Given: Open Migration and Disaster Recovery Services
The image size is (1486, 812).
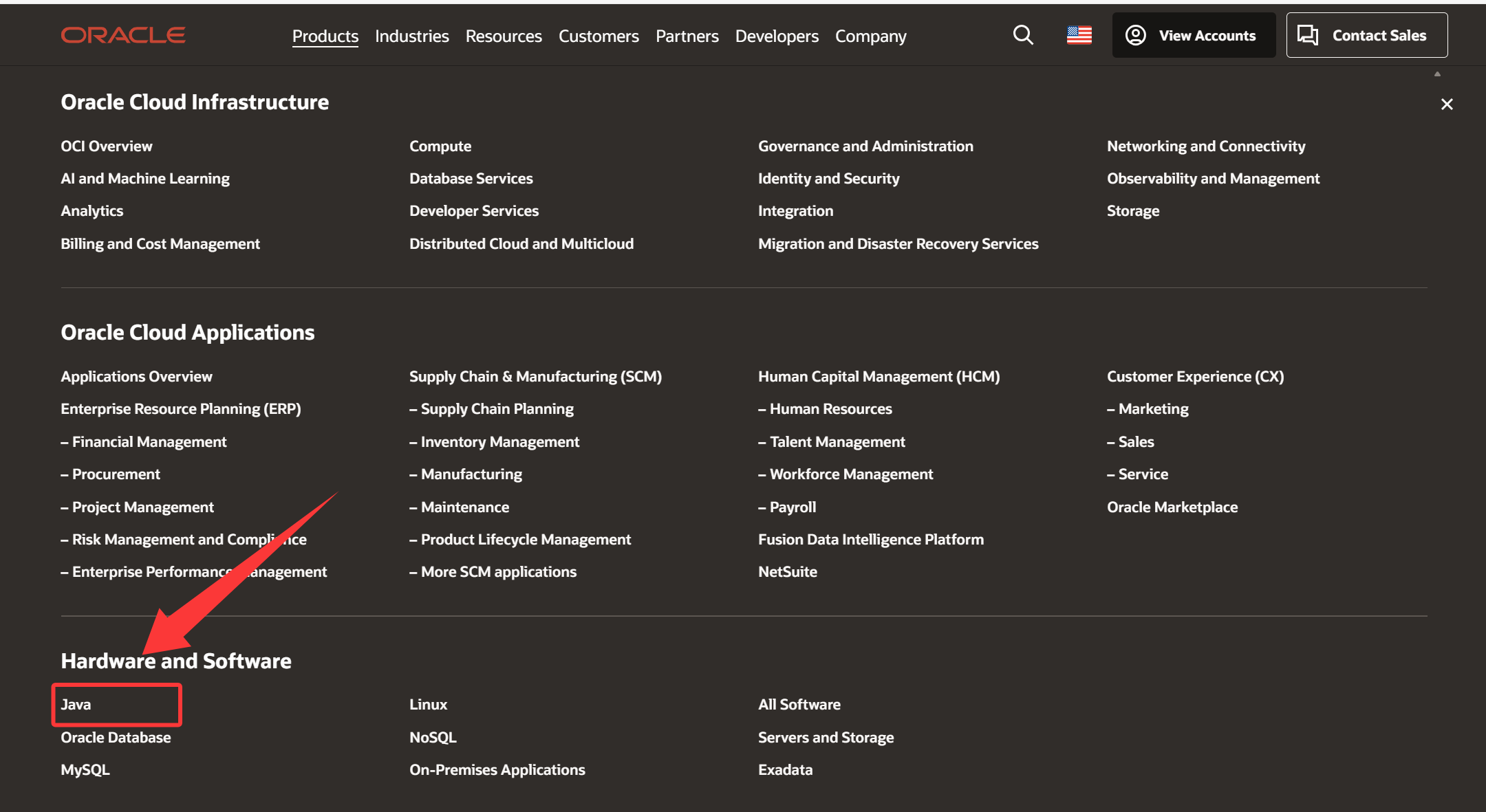Looking at the screenshot, I should point(898,243).
